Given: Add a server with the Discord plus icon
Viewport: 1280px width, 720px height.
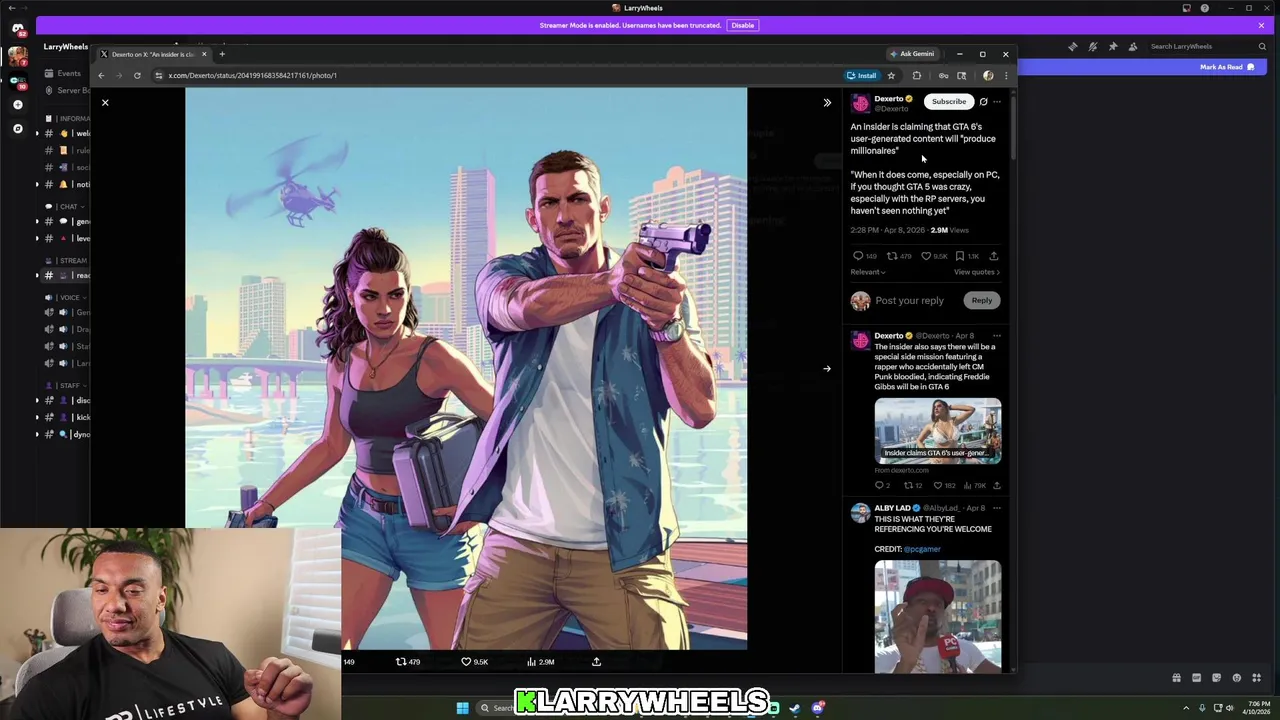Looking at the screenshot, I should (x=17, y=104).
